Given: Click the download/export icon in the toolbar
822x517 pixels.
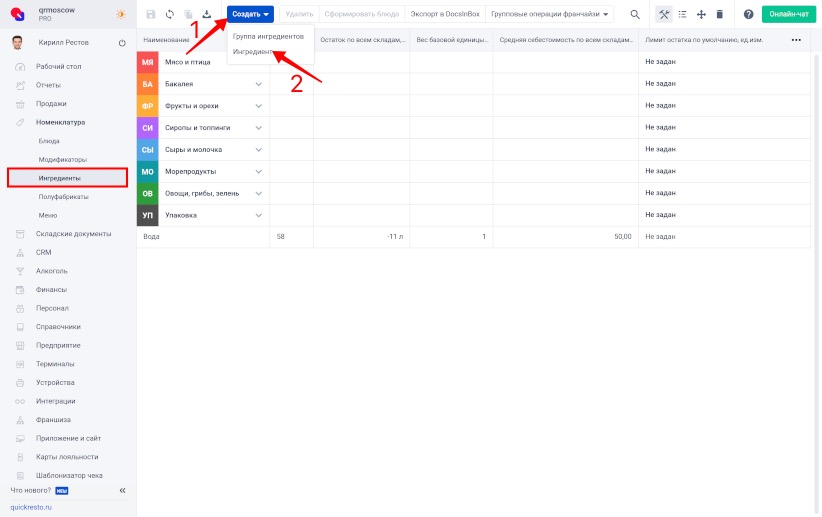Looking at the screenshot, I should coord(207,14).
